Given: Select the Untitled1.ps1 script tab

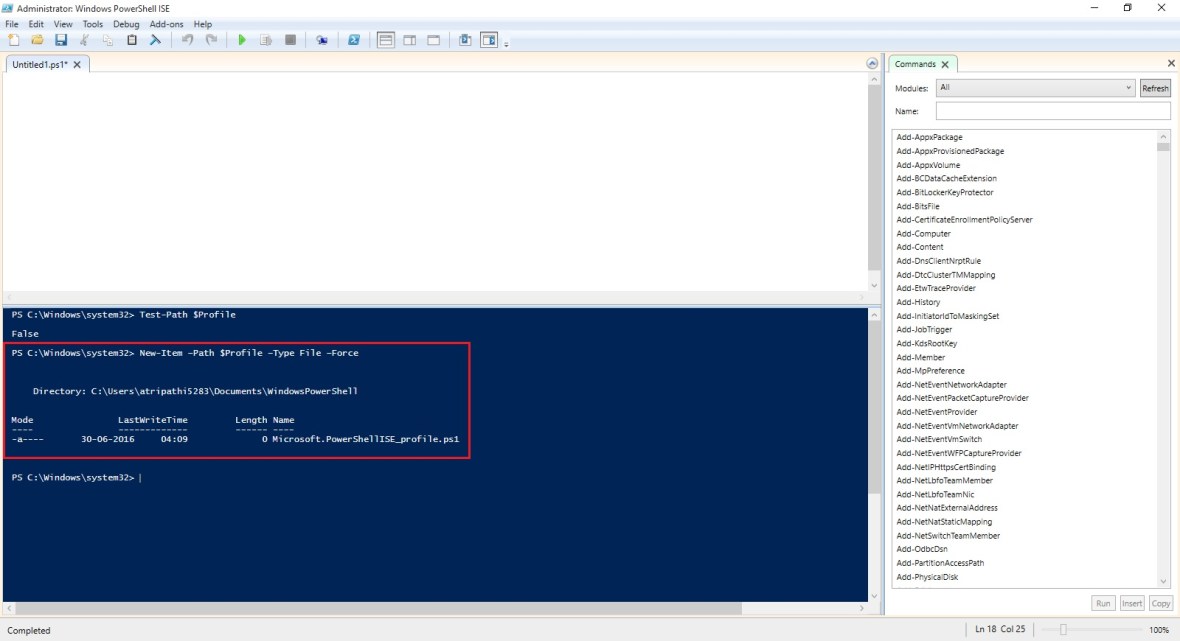Looking at the screenshot, I should tap(41, 64).
